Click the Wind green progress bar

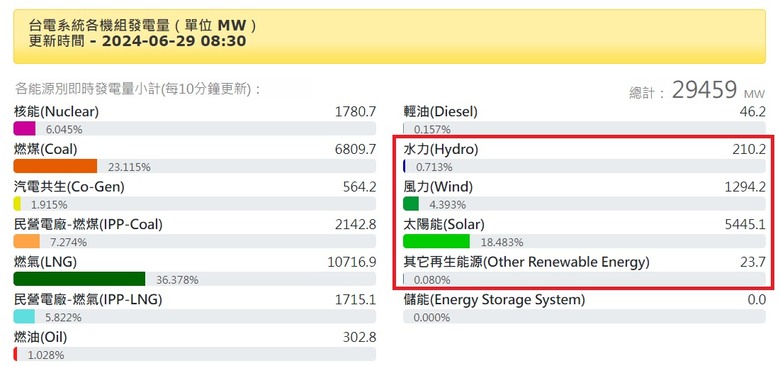pyautogui.click(x=411, y=204)
